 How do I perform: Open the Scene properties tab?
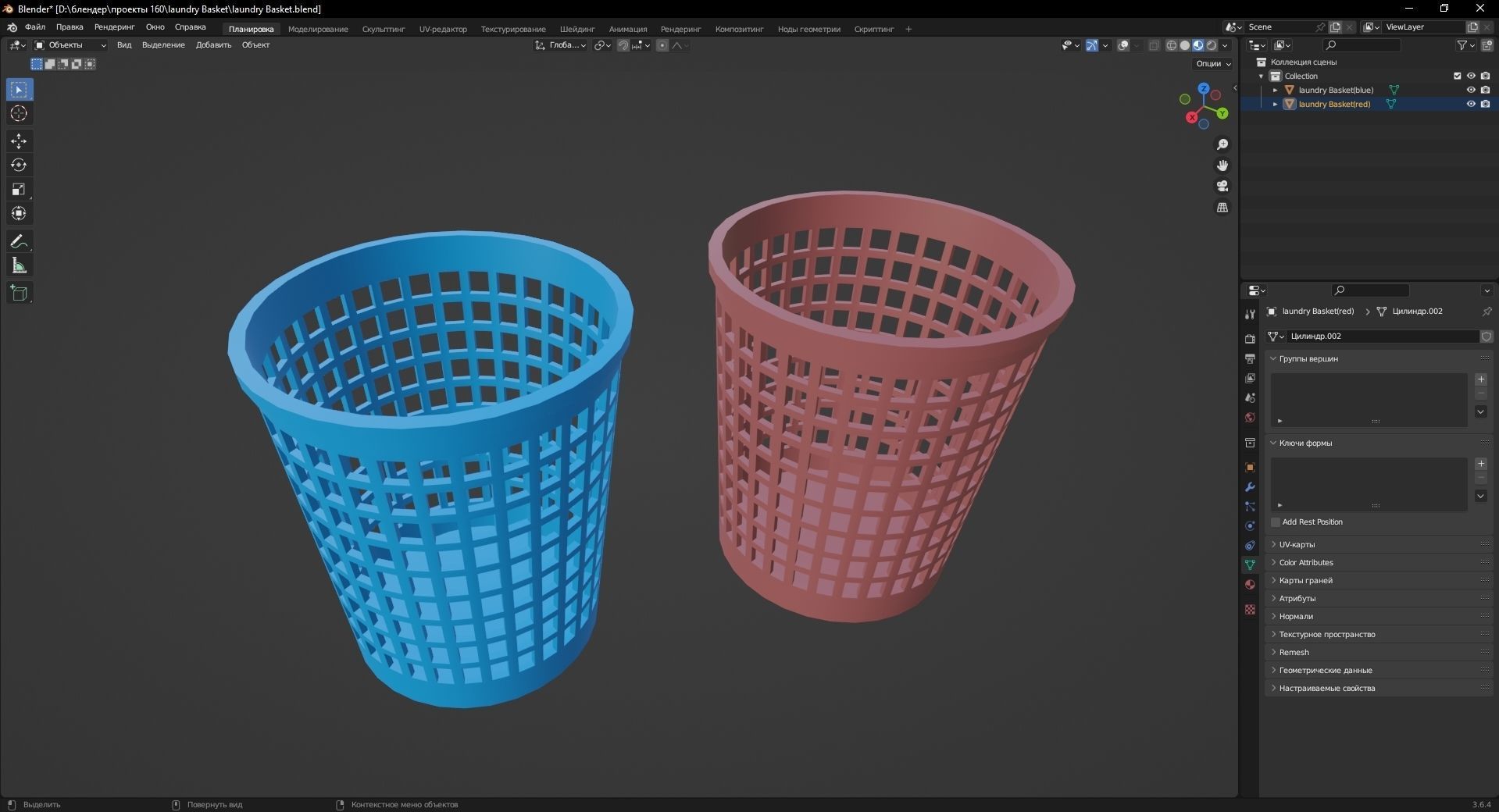(1250, 398)
